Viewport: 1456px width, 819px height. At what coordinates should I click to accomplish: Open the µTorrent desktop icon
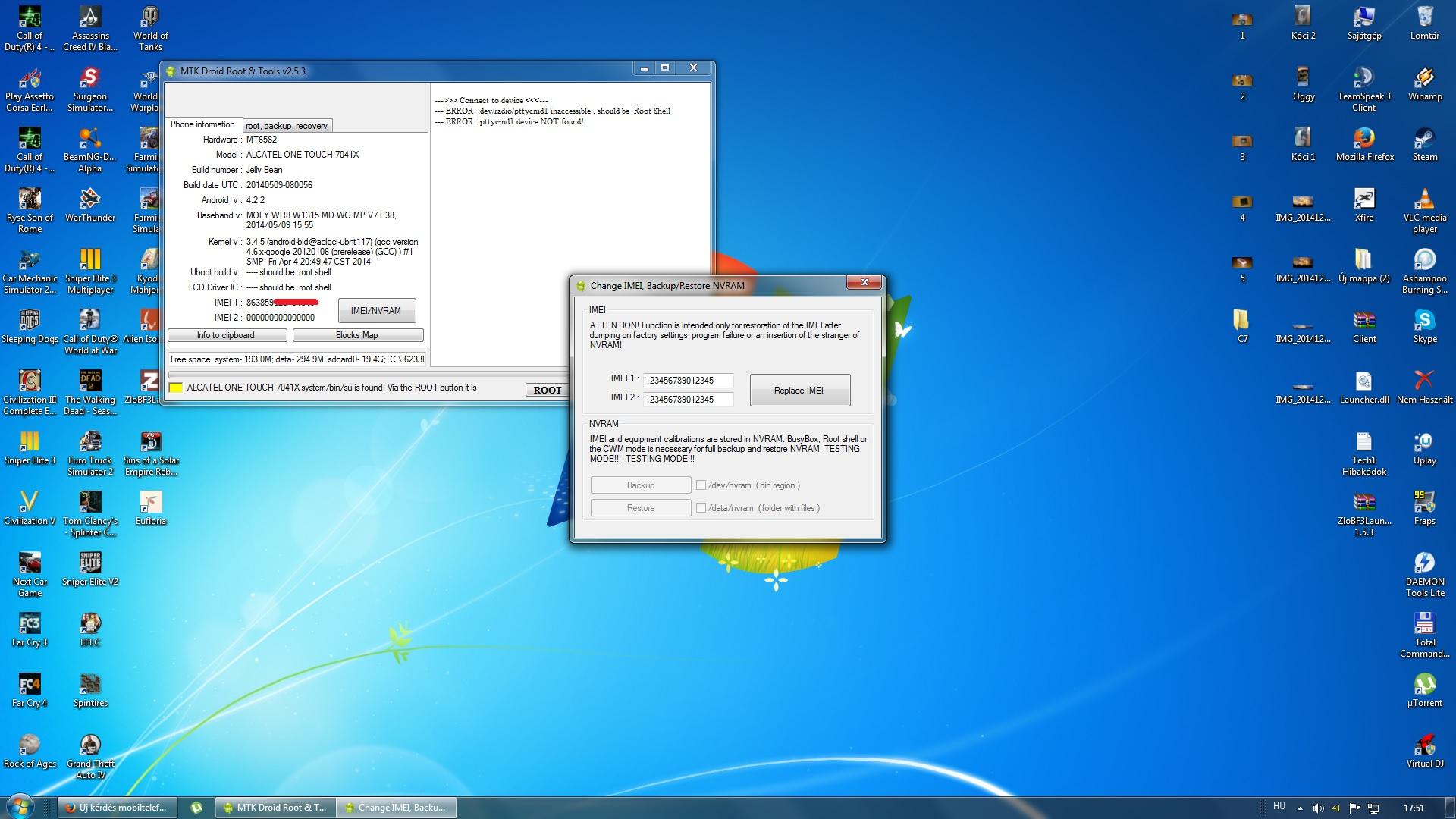pos(1424,685)
